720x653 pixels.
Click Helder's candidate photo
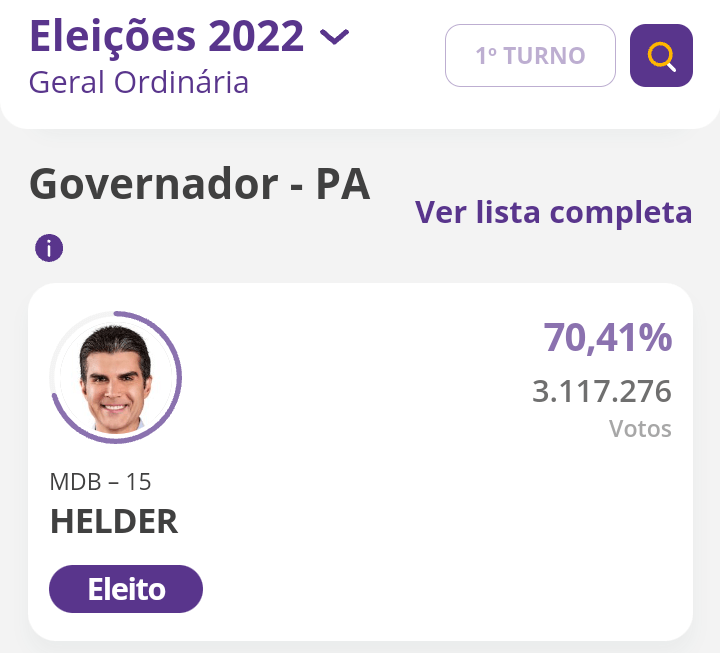click(115, 378)
